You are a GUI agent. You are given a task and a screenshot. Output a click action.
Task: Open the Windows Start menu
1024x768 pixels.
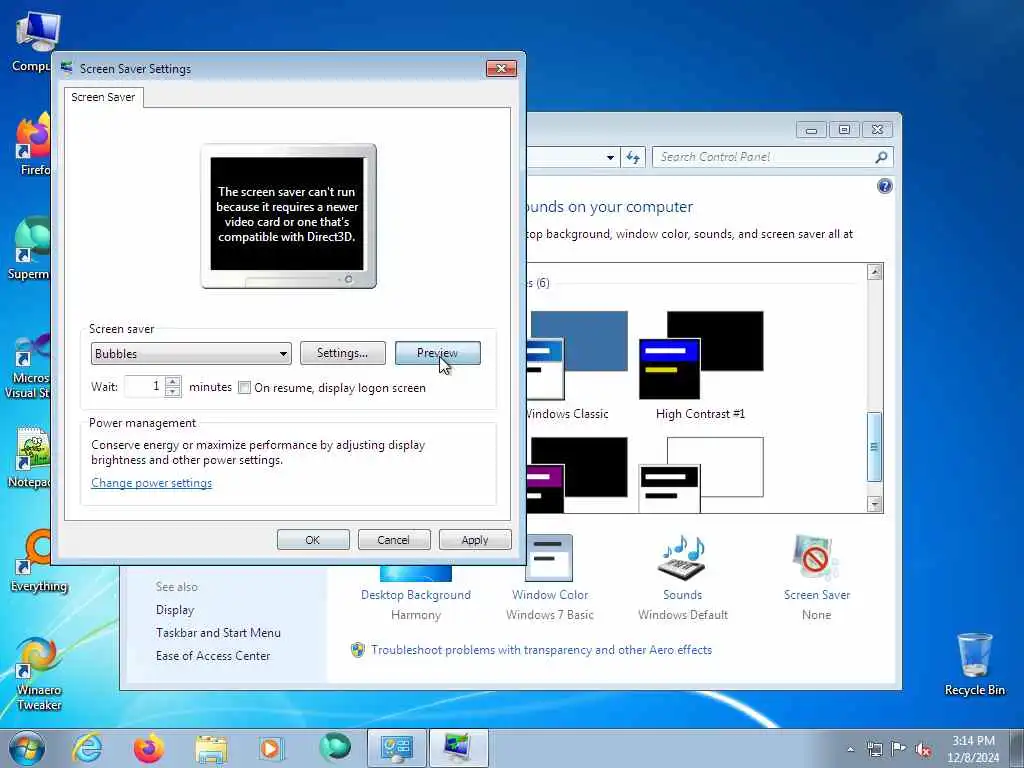pyautogui.click(x=27, y=748)
